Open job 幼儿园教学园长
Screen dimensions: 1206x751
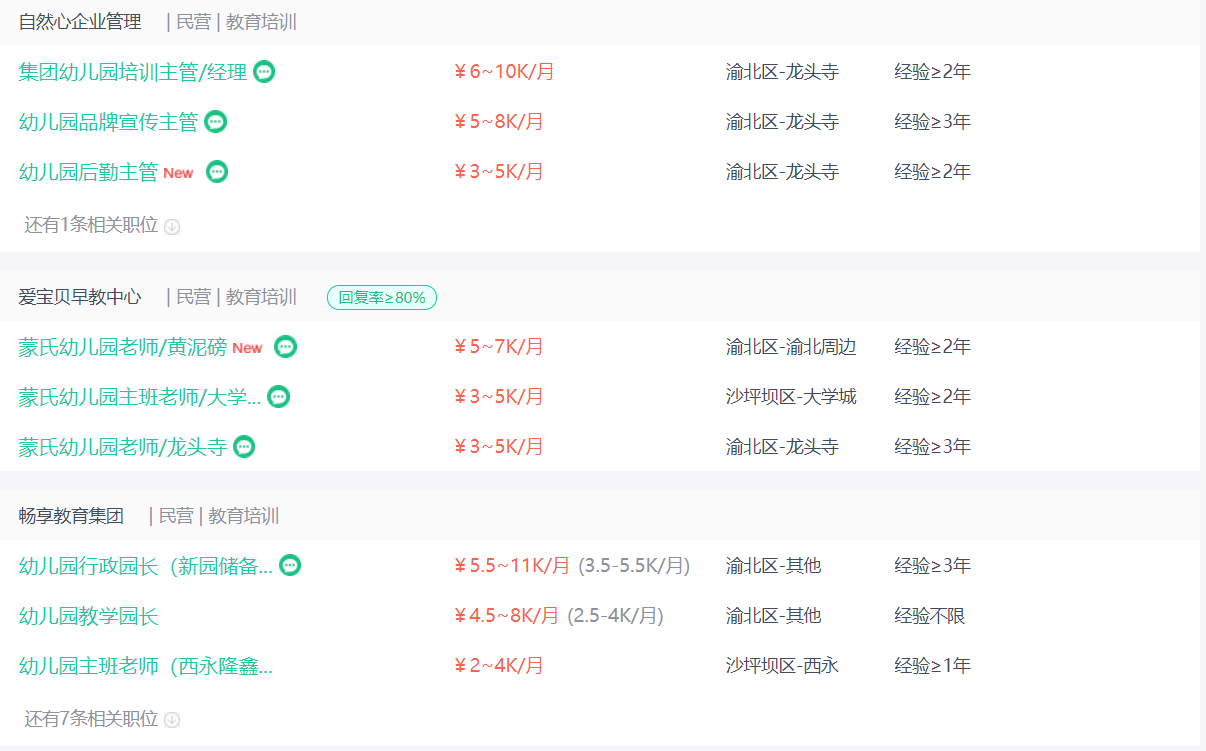[x=88, y=616]
